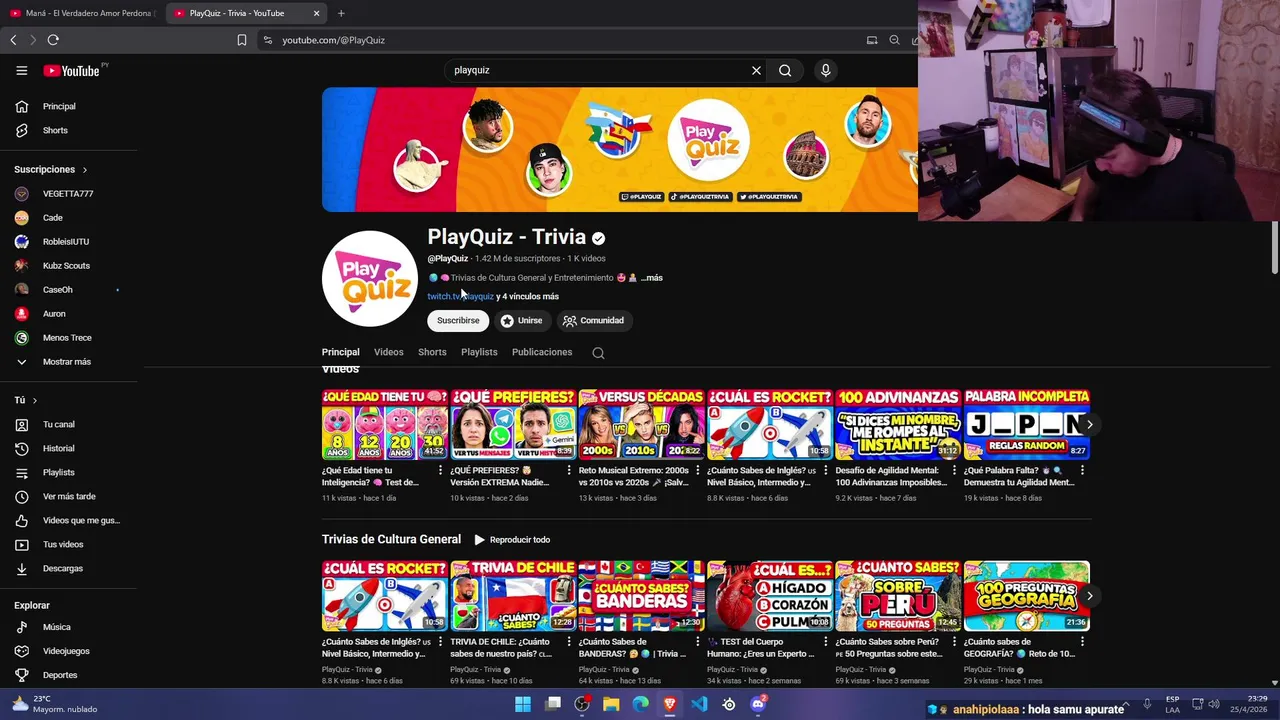
Task: Expand the Tú section arrow
Action: coord(35,400)
